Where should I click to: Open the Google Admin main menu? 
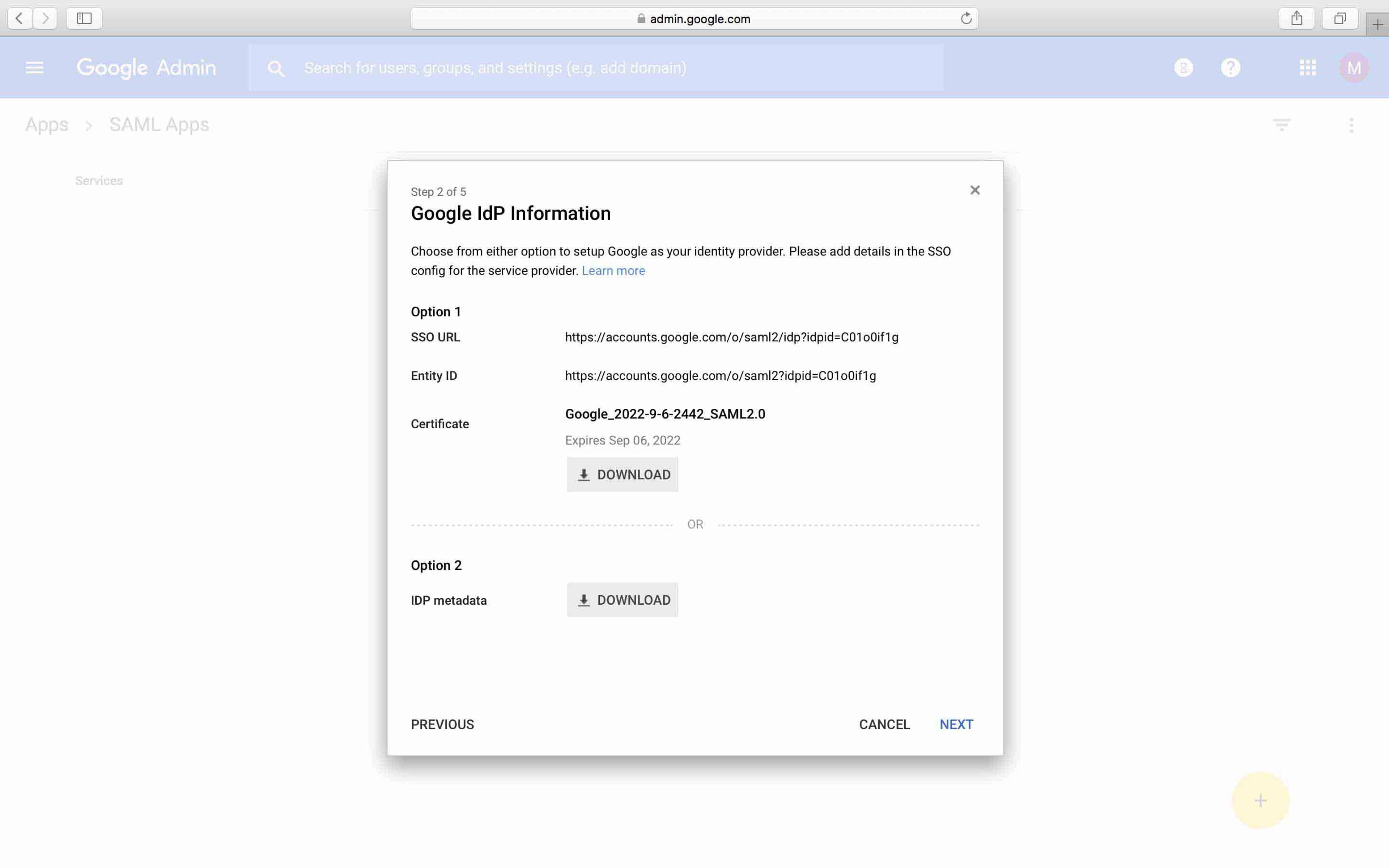click(34, 68)
